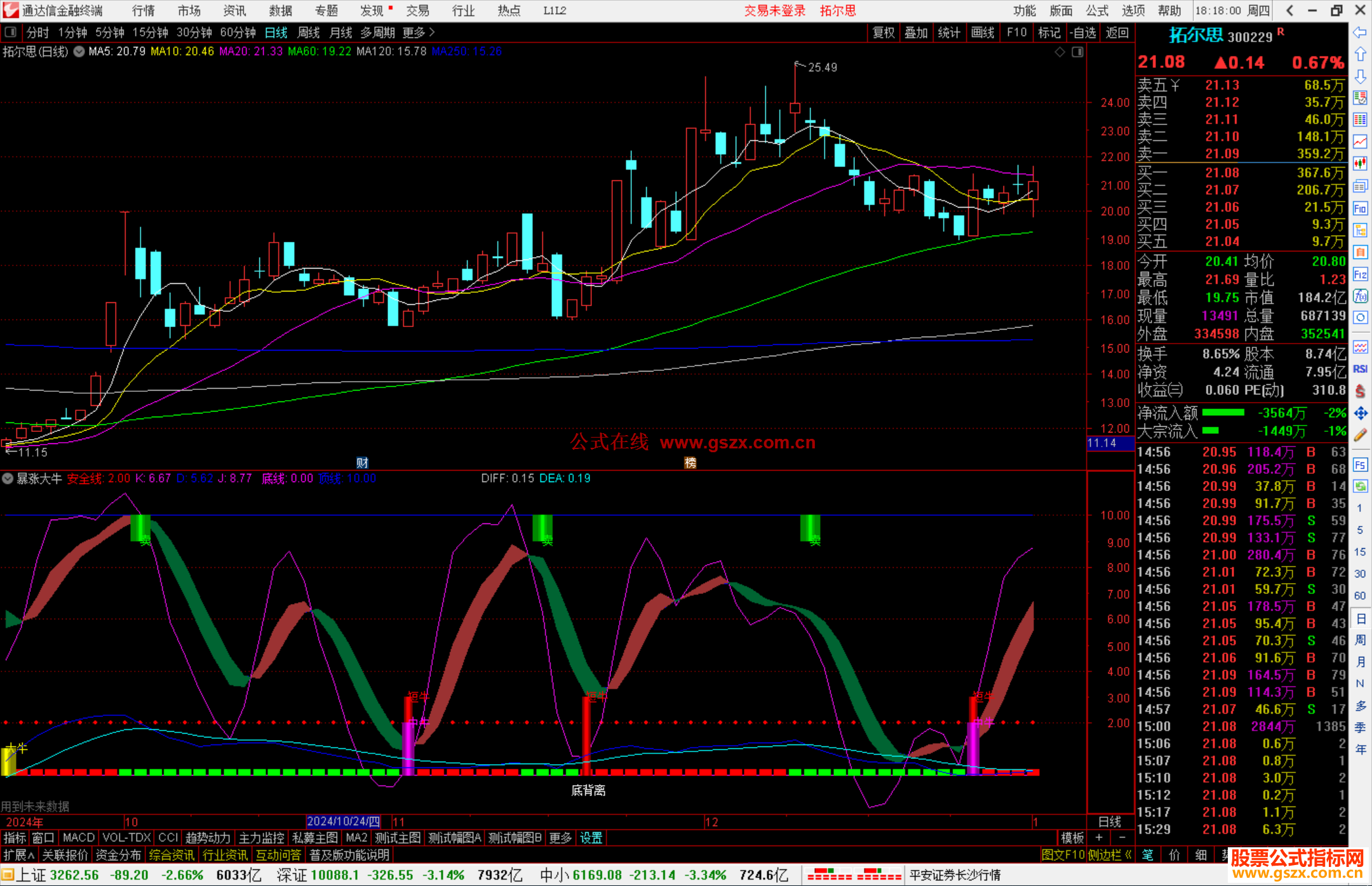Image resolution: width=1372 pixels, height=886 pixels.
Task: Click the FS time-share sidebar icon
Action: tap(1360, 464)
